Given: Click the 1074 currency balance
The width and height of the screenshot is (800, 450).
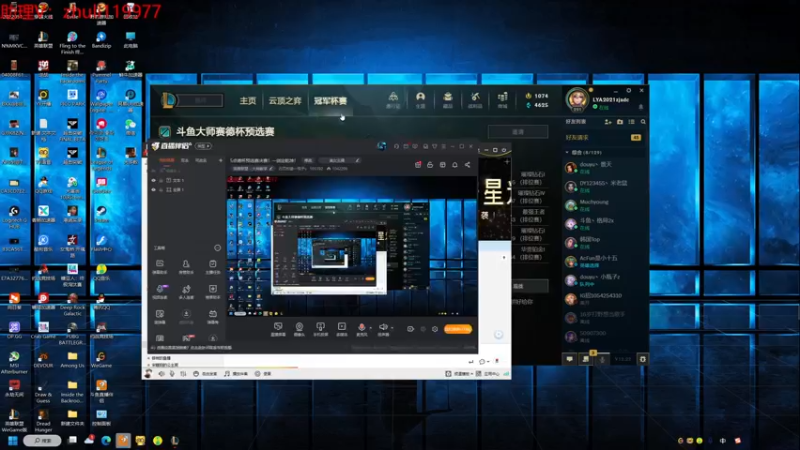Looking at the screenshot, I should pyautogui.click(x=537, y=95).
